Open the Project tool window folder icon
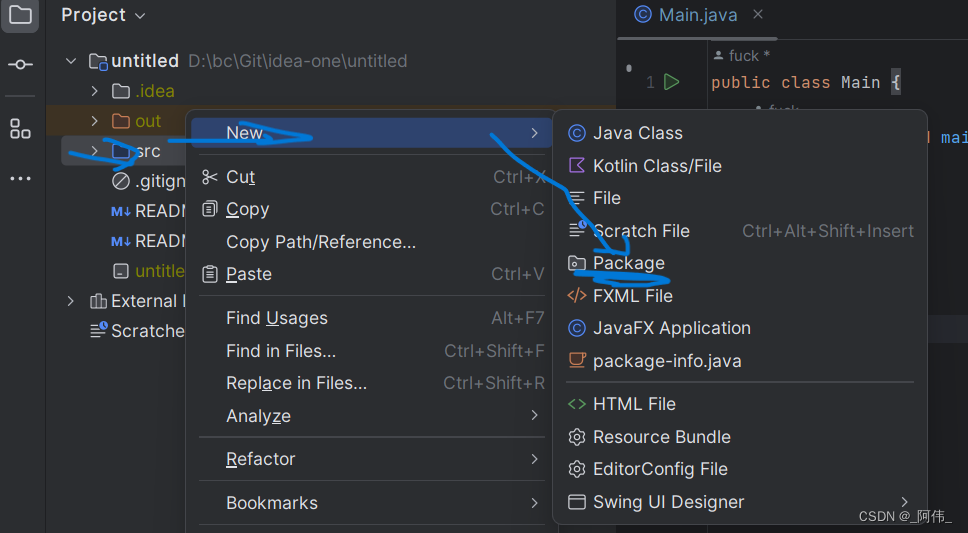The width and height of the screenshot is (968, 533). (x=20, y=14)
